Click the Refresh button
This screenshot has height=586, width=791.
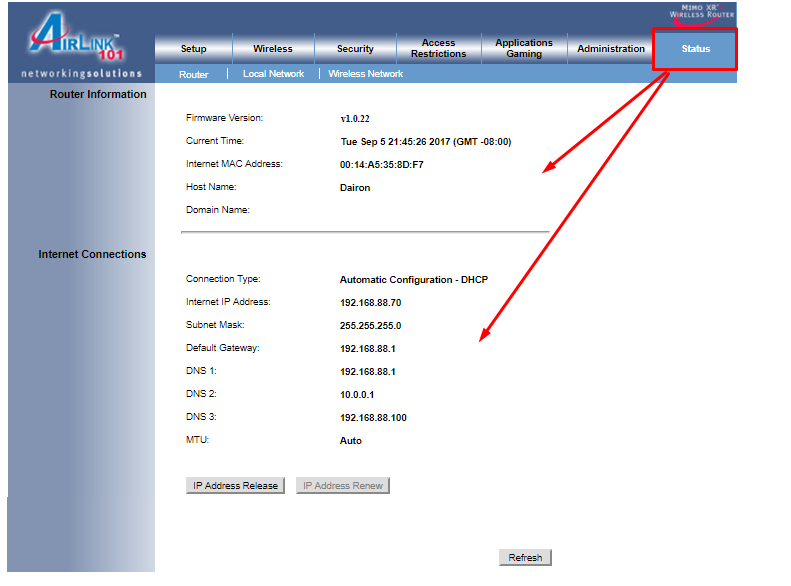click(x=525, y=557)
